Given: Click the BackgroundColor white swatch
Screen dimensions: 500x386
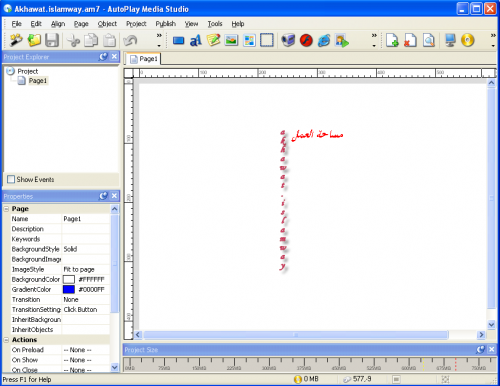Looking at the screenshot, I should tap(69, 279).
